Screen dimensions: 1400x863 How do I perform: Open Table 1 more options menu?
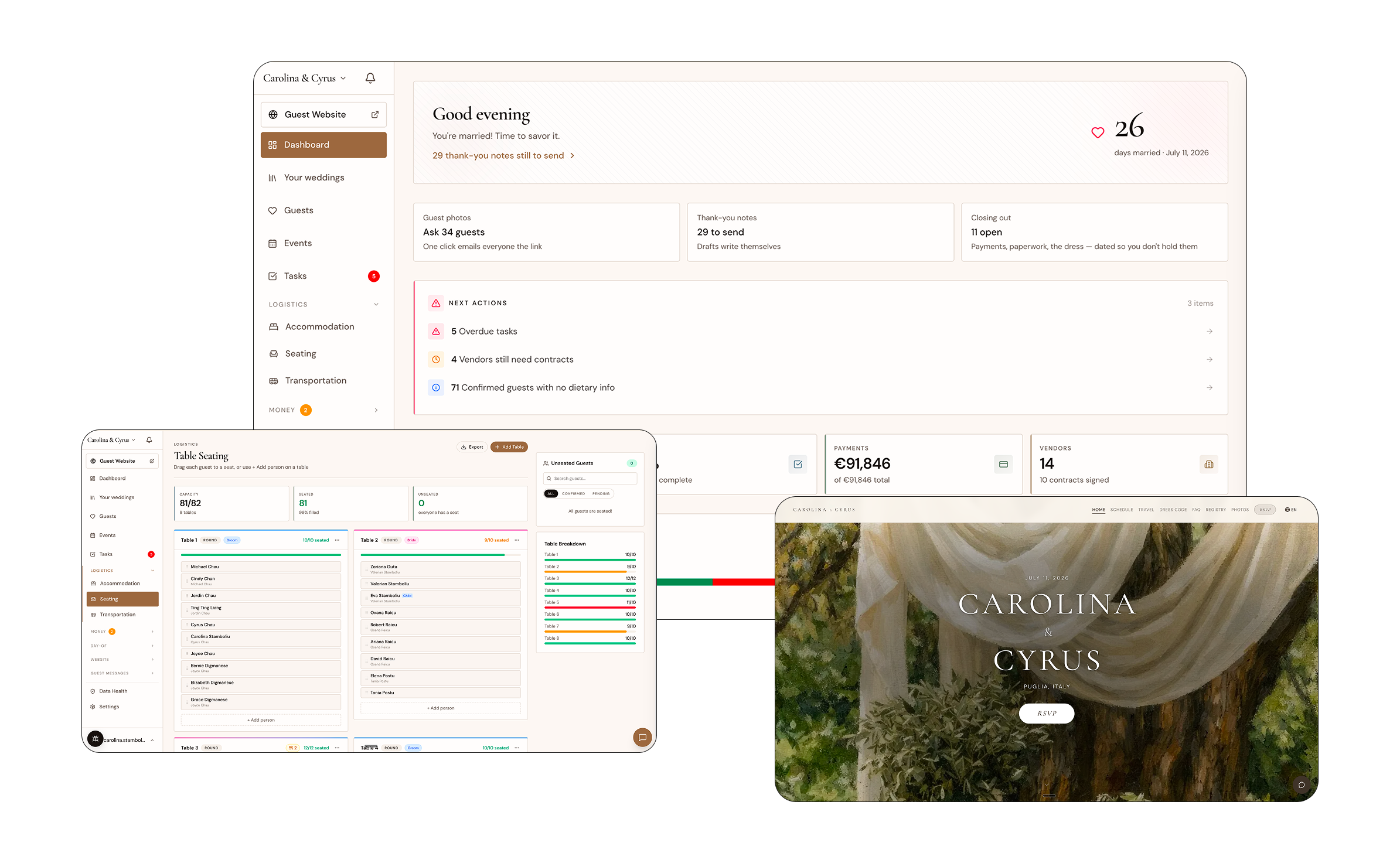[x=337, y=540]
